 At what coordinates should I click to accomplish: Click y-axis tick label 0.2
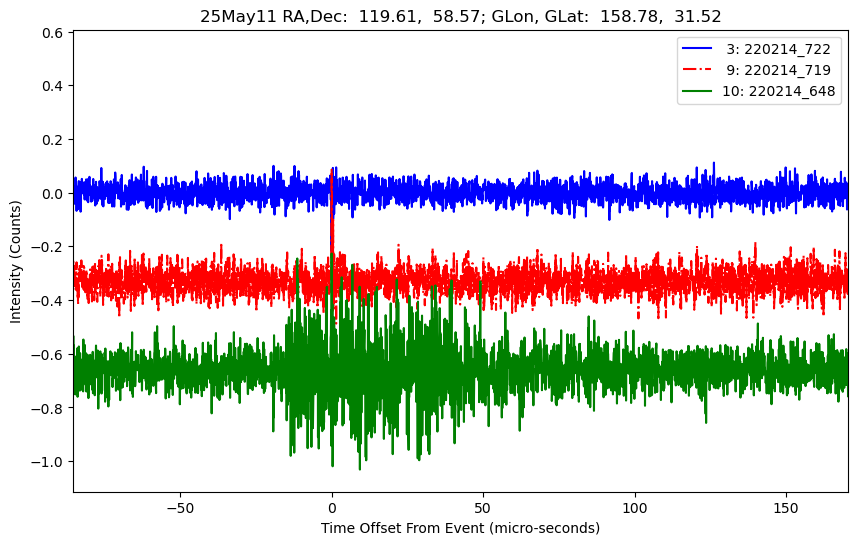point(53,140)
